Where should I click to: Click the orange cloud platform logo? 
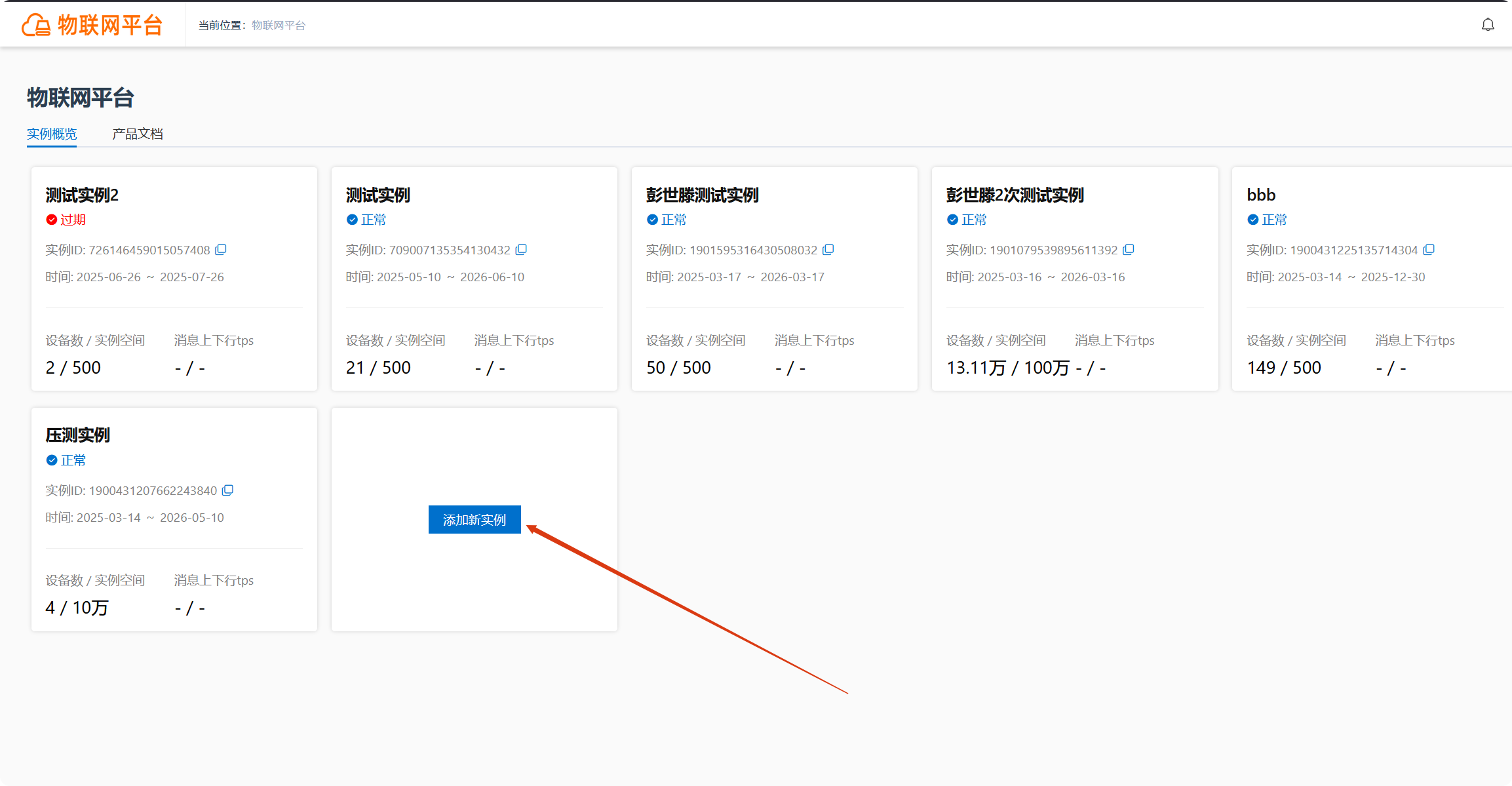pyautogui.click(x=36, y=26)
